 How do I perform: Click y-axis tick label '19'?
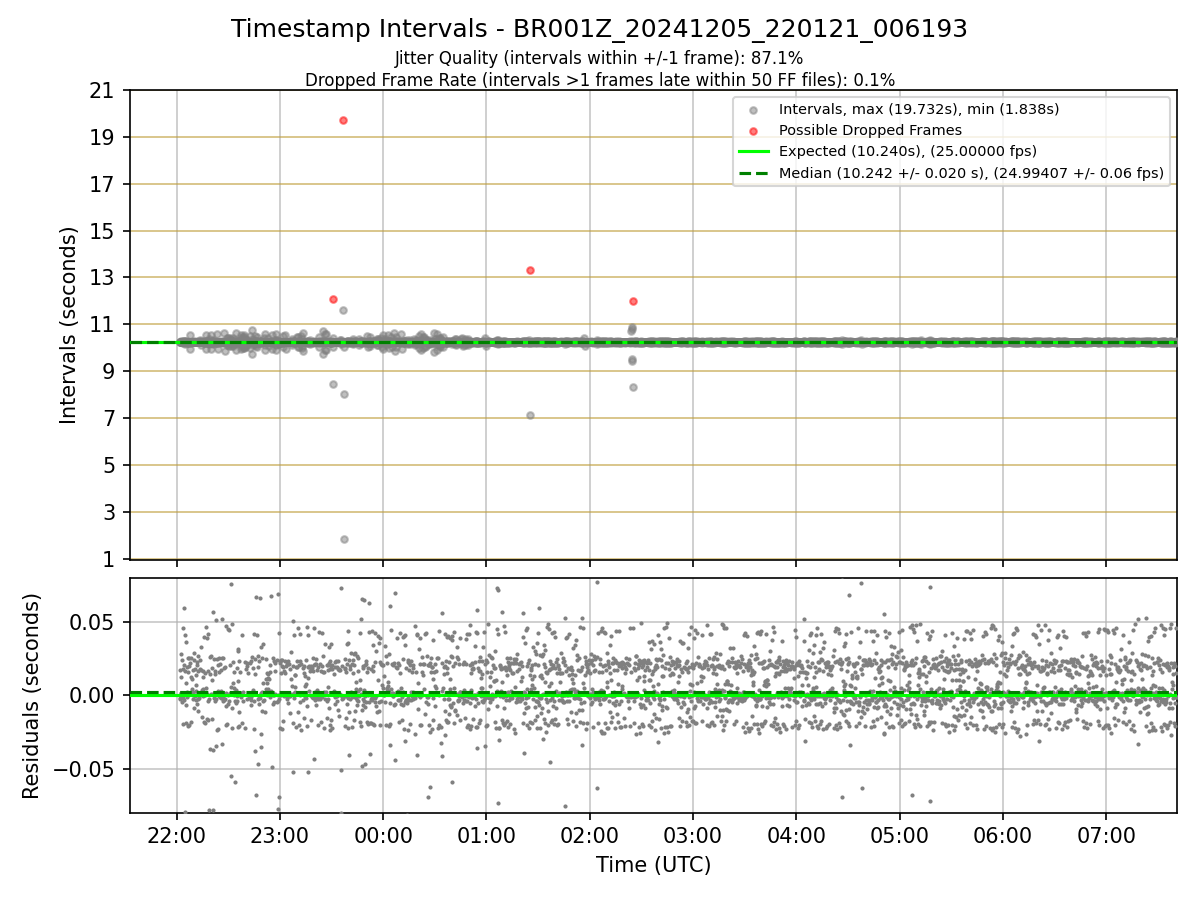101,138
